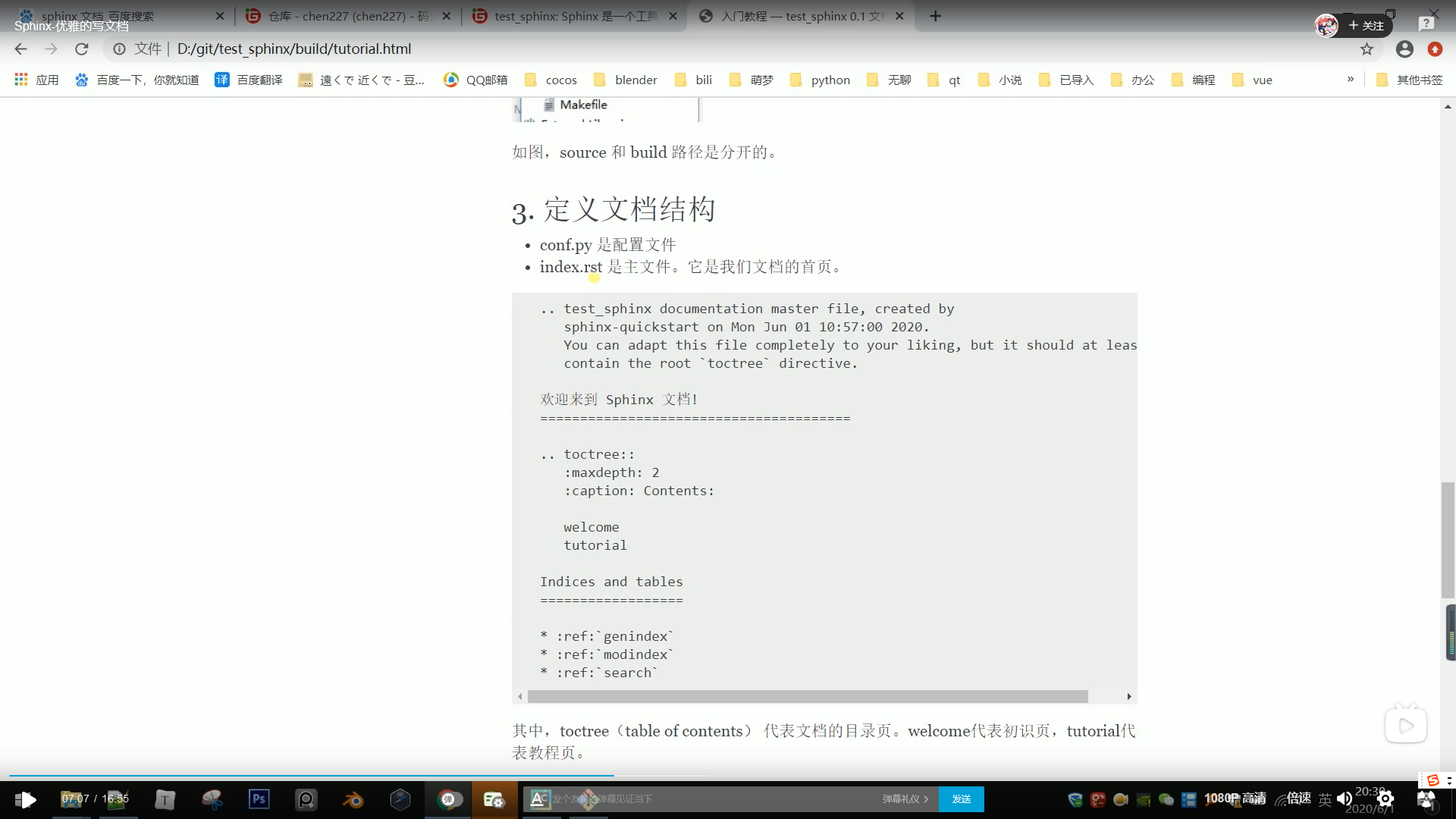
Task: Open the video player settings gear
Action: [1386, 799]
